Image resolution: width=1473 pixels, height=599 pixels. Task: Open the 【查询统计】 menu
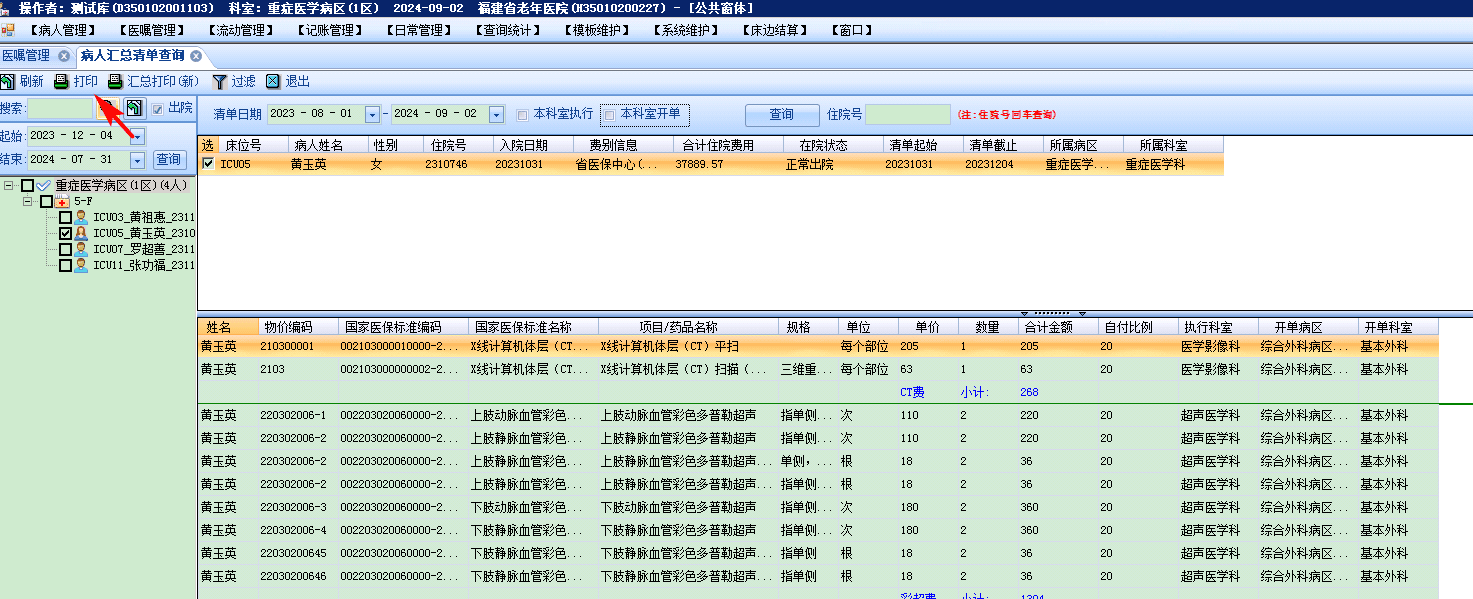506,30
